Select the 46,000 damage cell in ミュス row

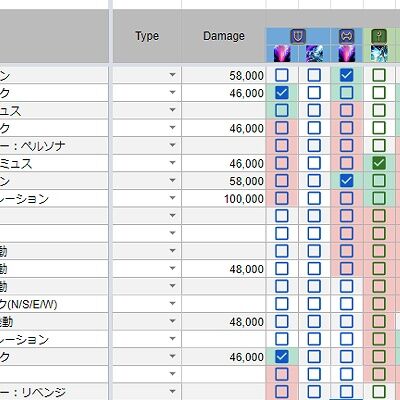click(x=224, y=163)
